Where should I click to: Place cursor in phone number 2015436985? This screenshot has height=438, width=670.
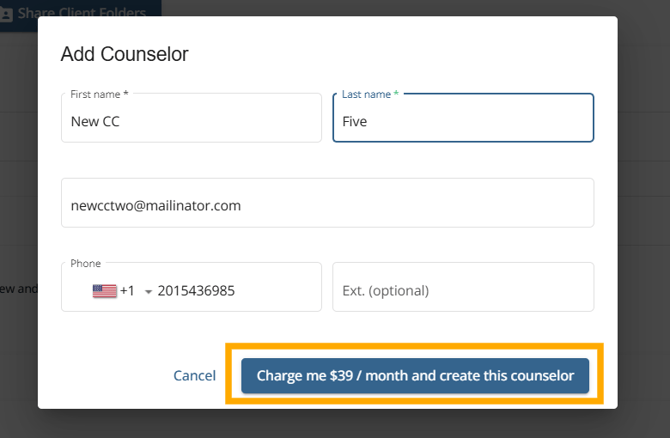click(x=196, y=291)
